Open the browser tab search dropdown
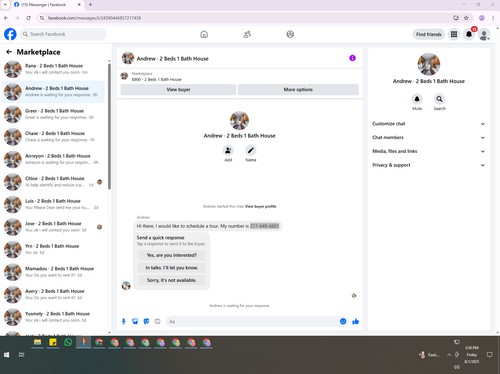The image size is (500, 374). tap(5, 5)
